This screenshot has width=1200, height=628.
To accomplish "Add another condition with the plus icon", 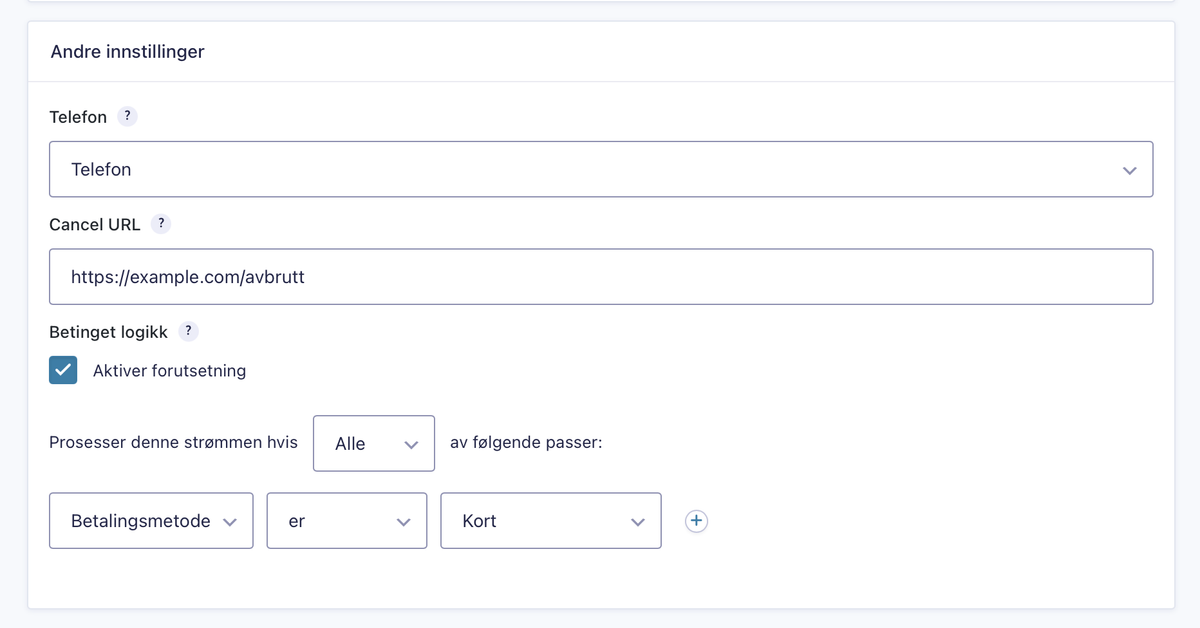I will coord(697,521).
